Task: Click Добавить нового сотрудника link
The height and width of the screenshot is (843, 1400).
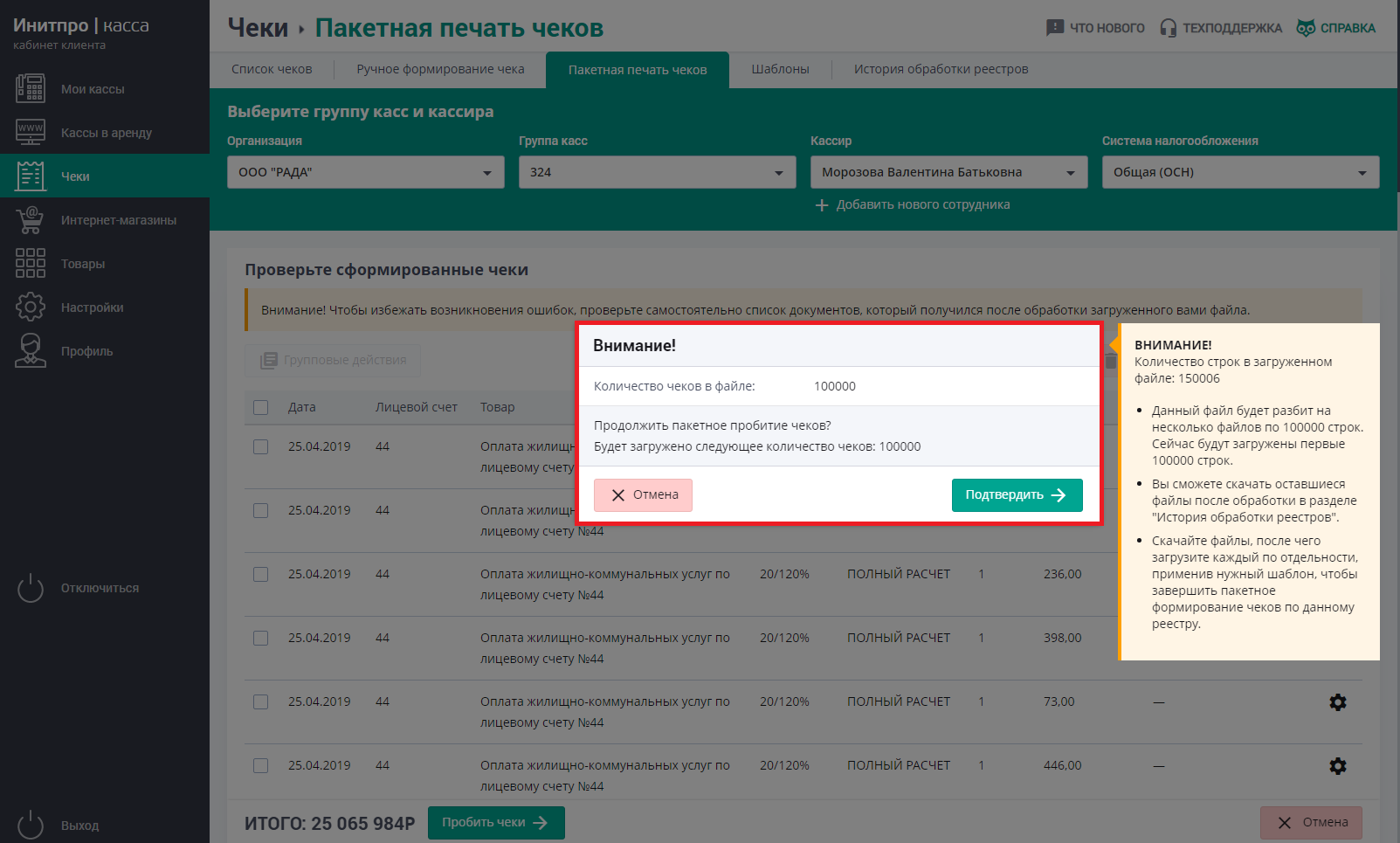Action: 922,204
